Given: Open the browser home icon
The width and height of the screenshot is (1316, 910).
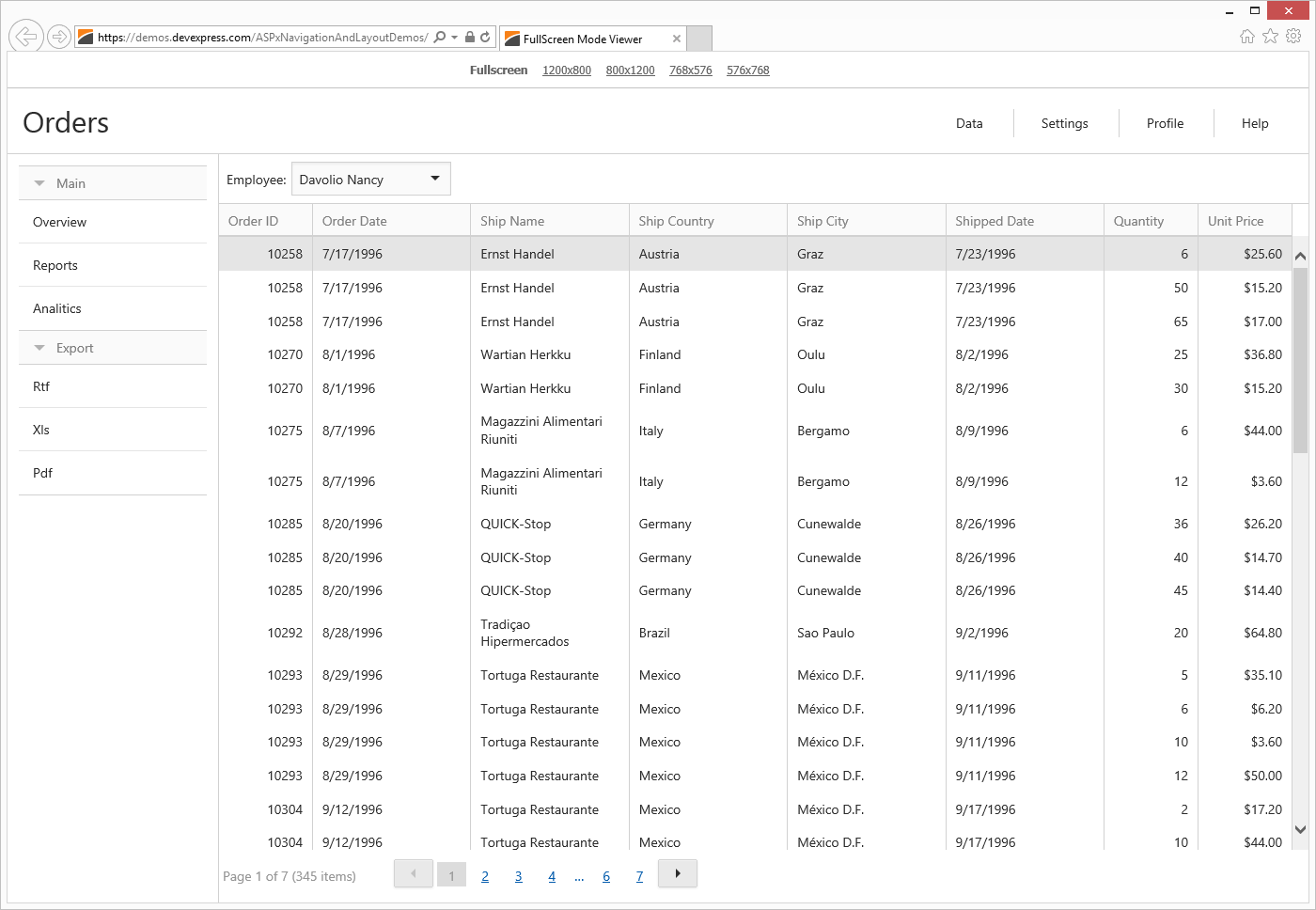Looking at the screenshot, I should click(x=1246, y=36).
